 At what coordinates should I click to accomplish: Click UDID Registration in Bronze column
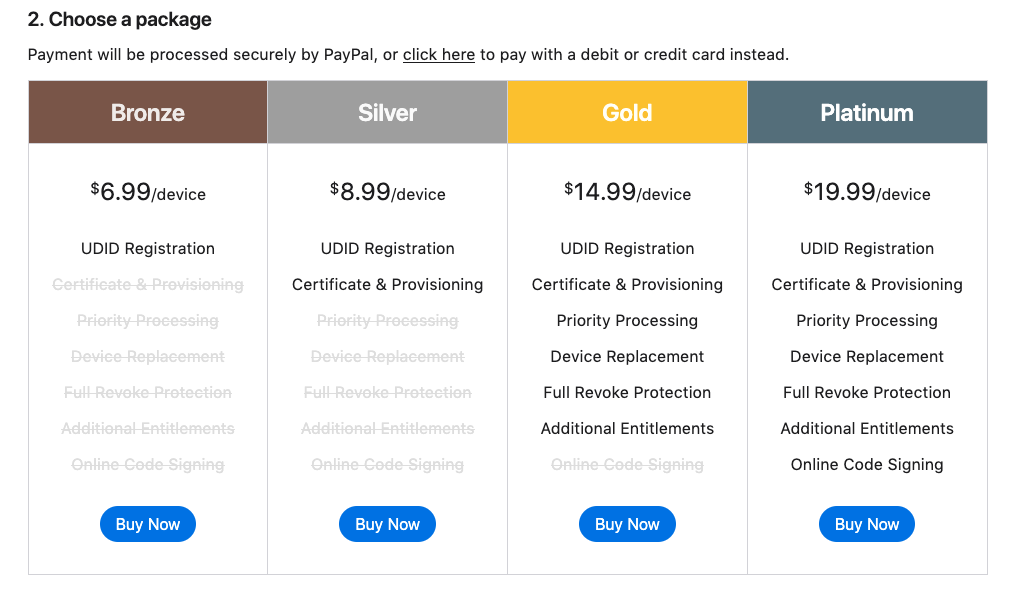click(148, 248)
